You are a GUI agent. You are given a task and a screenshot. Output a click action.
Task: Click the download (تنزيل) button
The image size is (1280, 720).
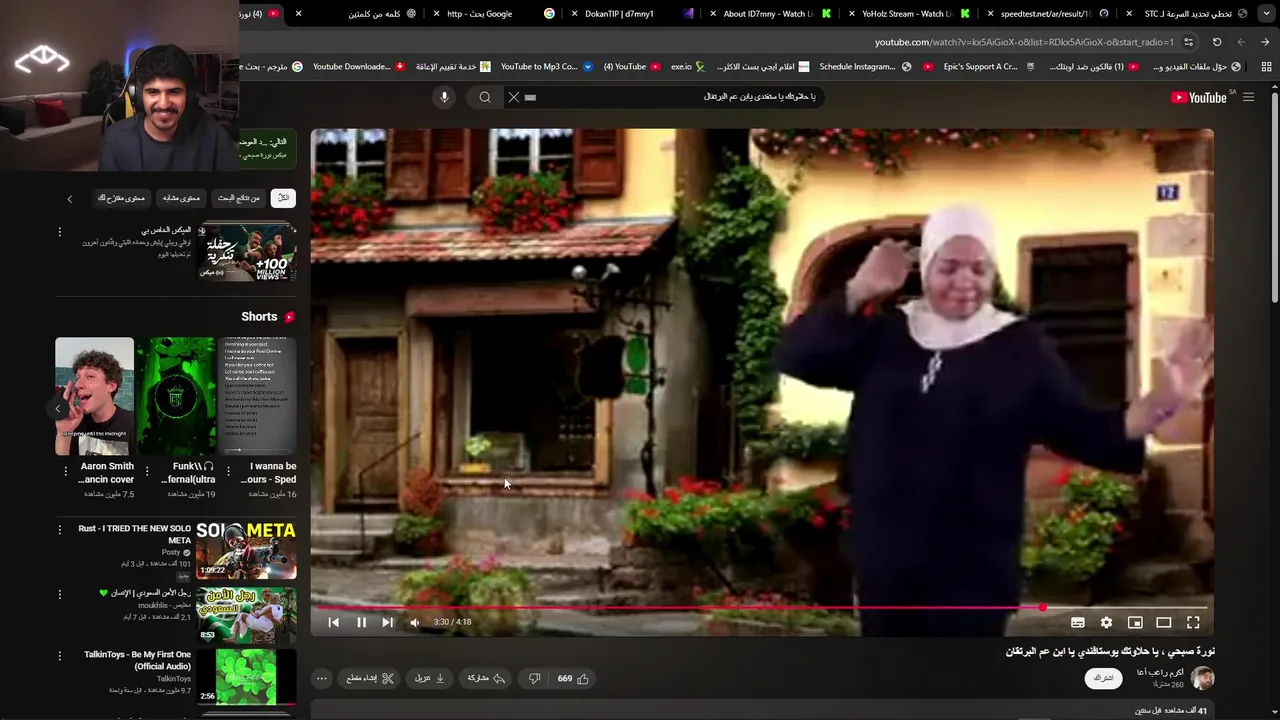pos(430,678)
